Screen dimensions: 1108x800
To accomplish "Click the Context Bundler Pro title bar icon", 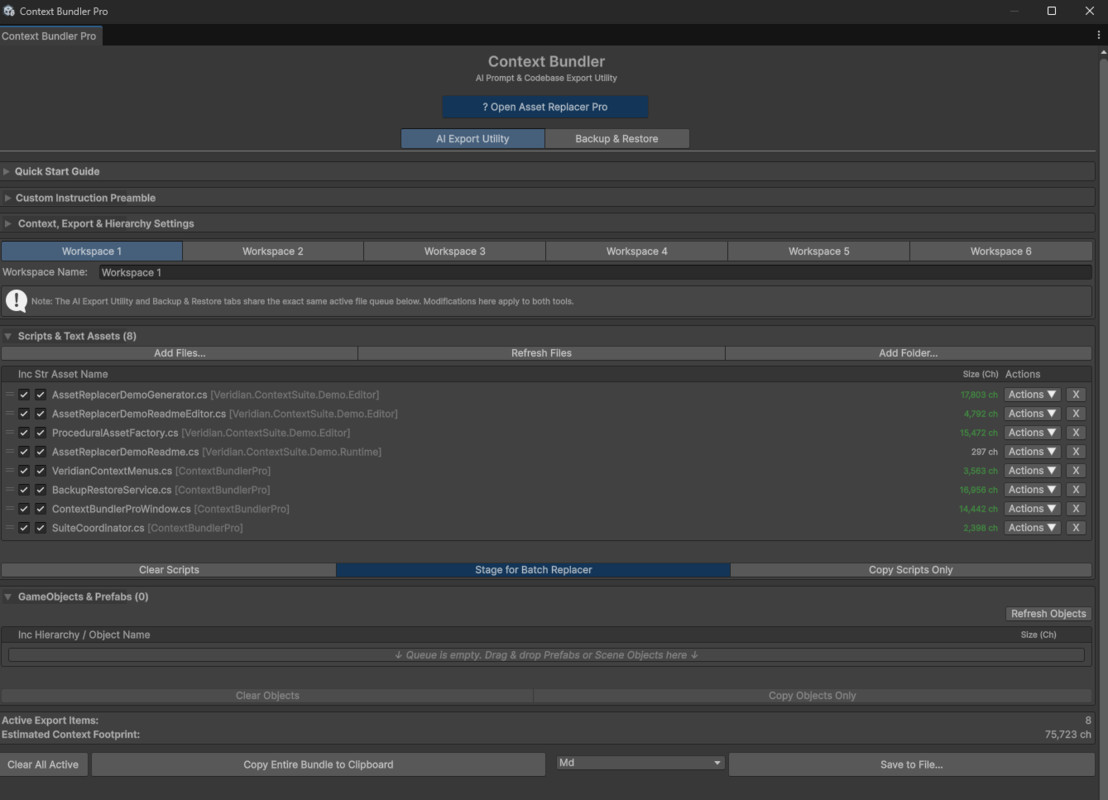I will (8, 11).
